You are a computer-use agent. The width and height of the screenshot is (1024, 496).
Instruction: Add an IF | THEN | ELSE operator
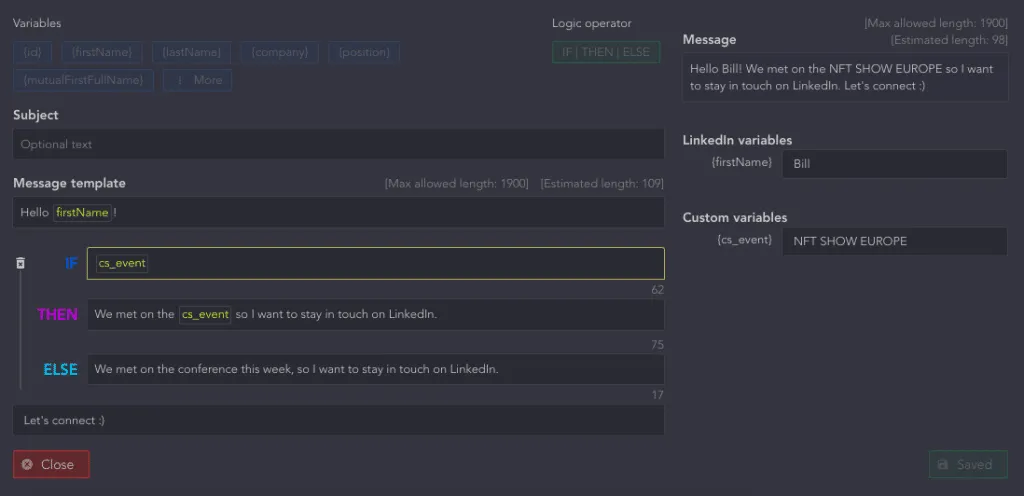(x=606, y=52)
